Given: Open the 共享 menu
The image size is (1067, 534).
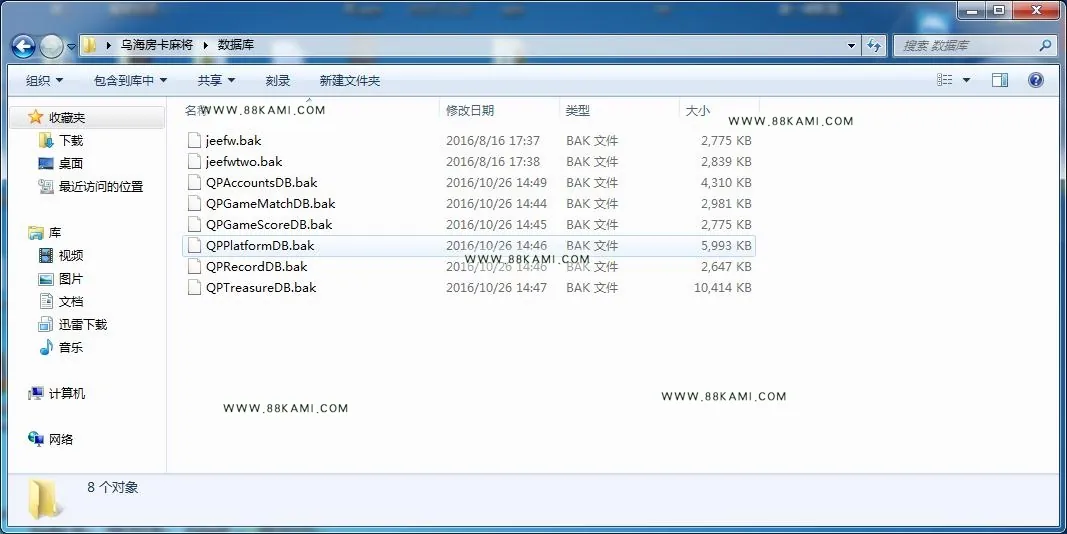Looking at the screenshot, I should [x=216, y=80].
